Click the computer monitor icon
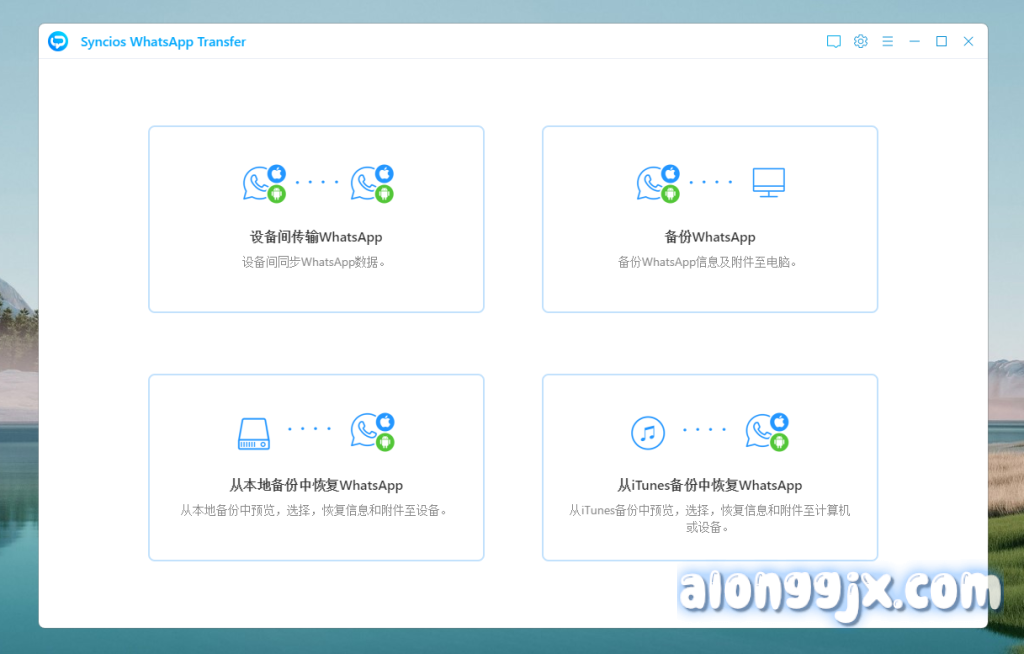 (x=768, y=183)
